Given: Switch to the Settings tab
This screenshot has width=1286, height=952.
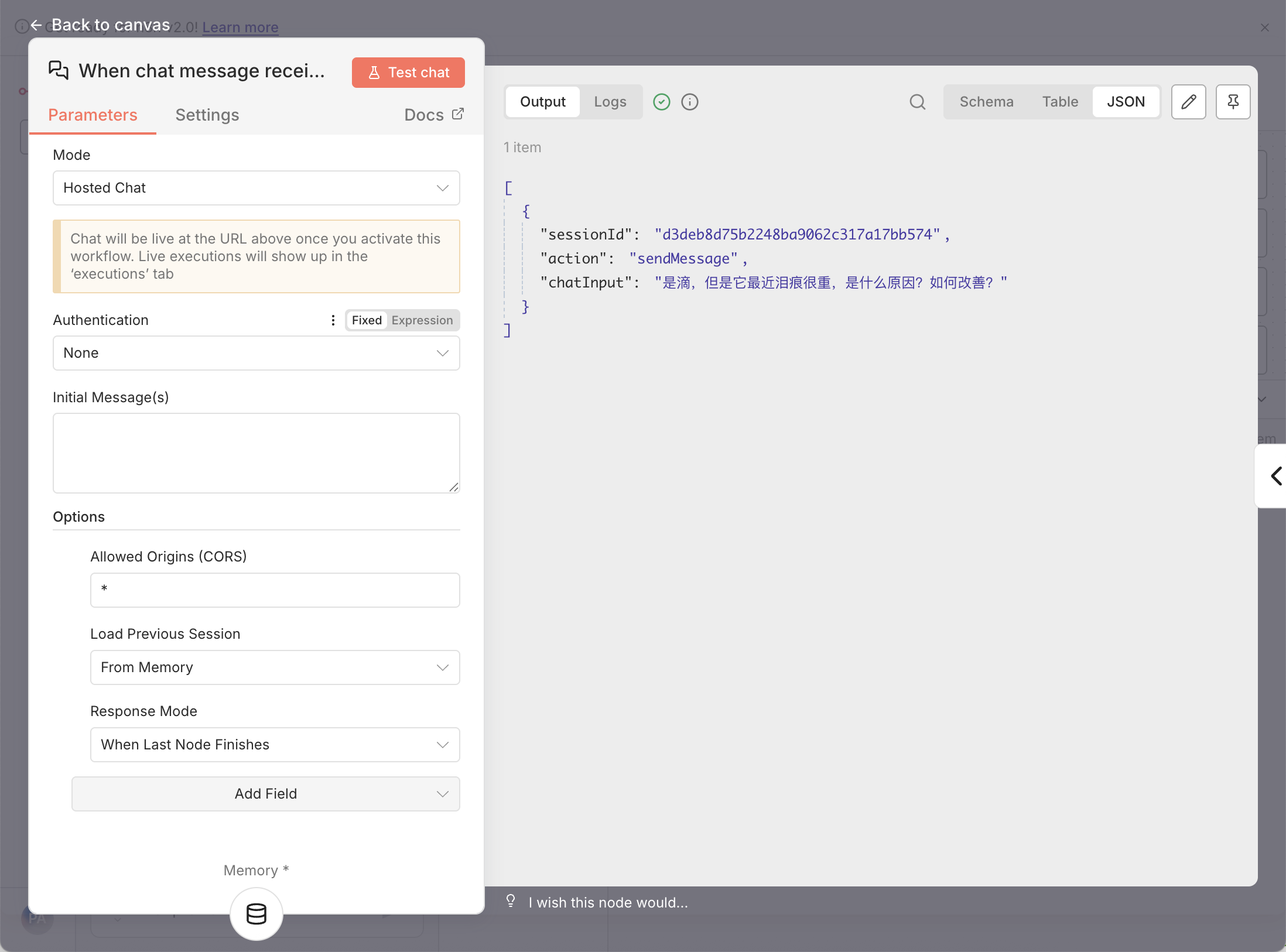Looking at the screenshot, I should point(207,115).
